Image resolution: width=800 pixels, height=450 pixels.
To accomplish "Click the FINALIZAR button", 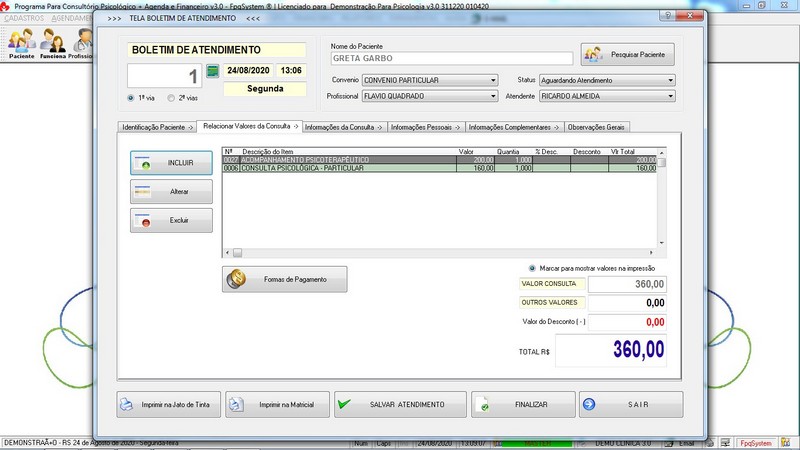I will (x=522, y=405).
